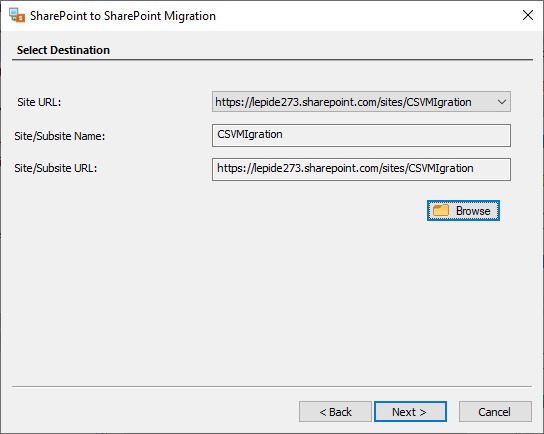Browse for a destination site
The width and height of the screenshot is (544, 434).
(x=463, y=211)
